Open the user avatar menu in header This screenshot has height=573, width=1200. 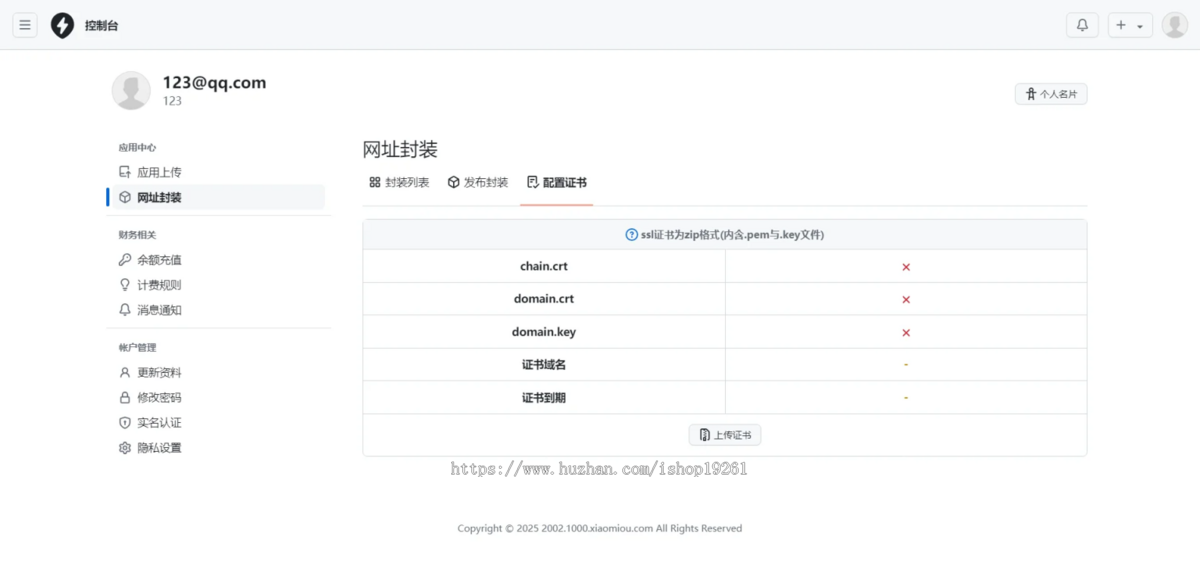[1175, 25]
